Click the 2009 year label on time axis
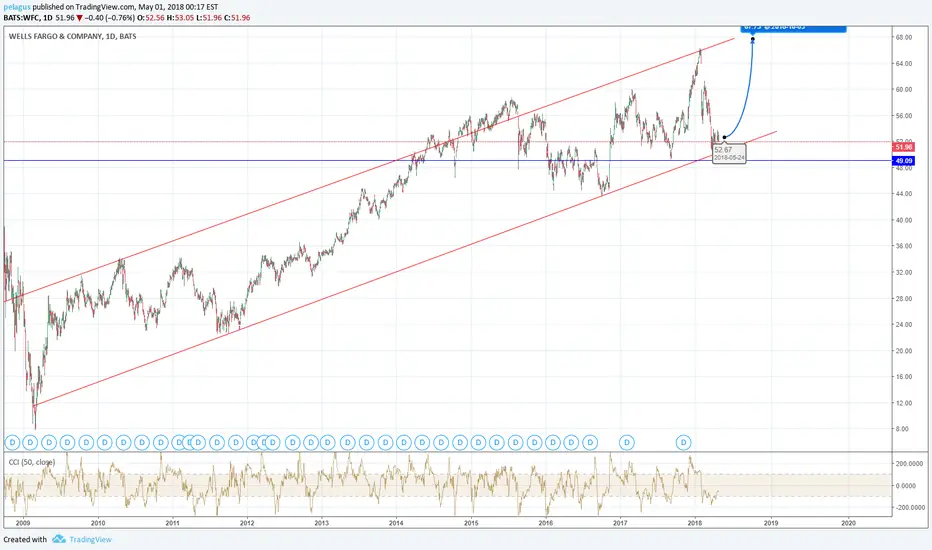This screenshot has height=550, width=932. [x=23, y=523]
